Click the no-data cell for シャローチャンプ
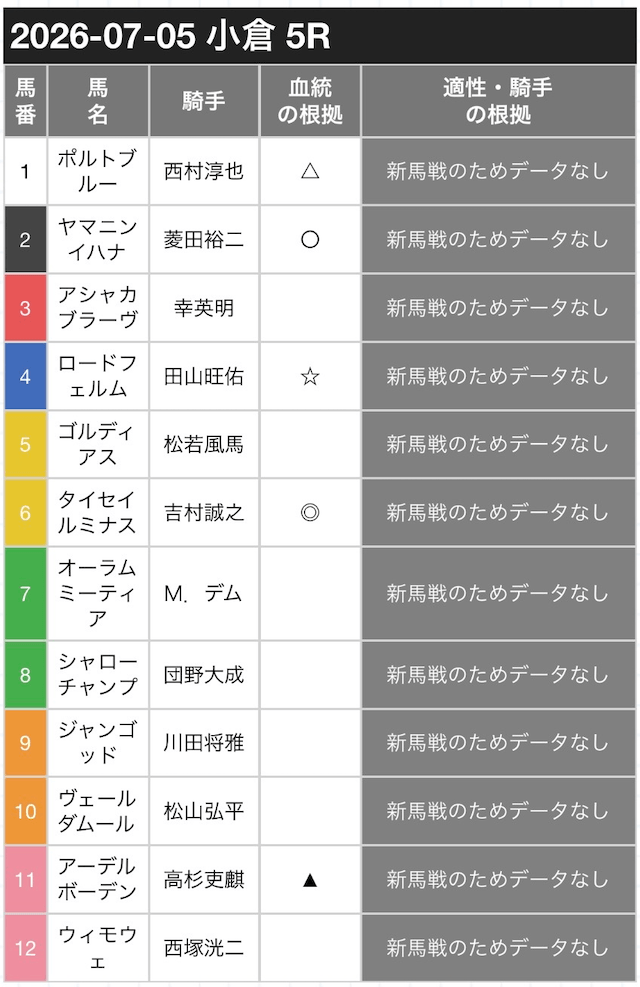640x987 pixels. (498, 675)
